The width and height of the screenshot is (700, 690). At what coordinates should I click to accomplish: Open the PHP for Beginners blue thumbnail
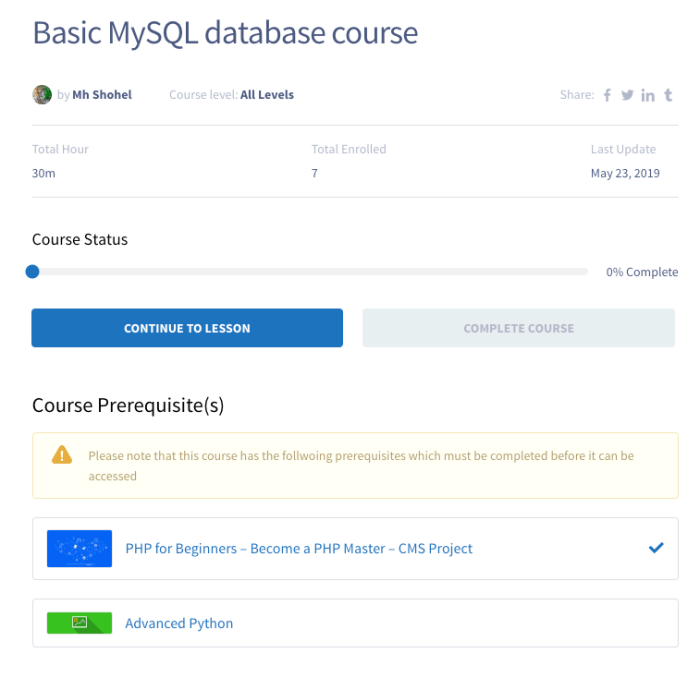[79, 549]
